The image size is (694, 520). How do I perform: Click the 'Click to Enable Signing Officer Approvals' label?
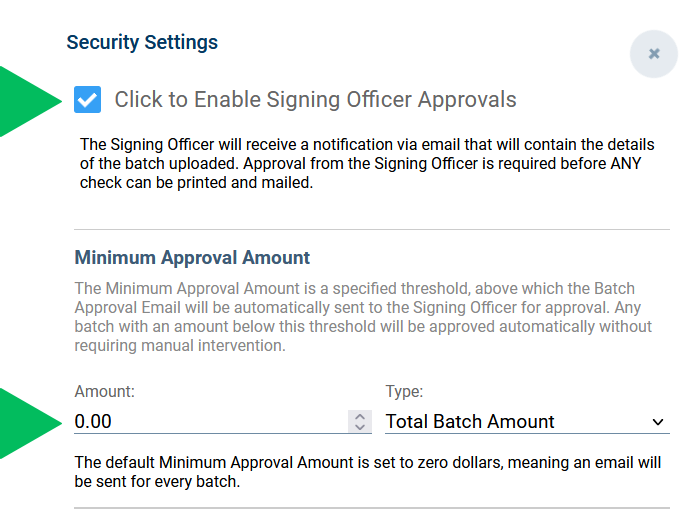(316, 100)
